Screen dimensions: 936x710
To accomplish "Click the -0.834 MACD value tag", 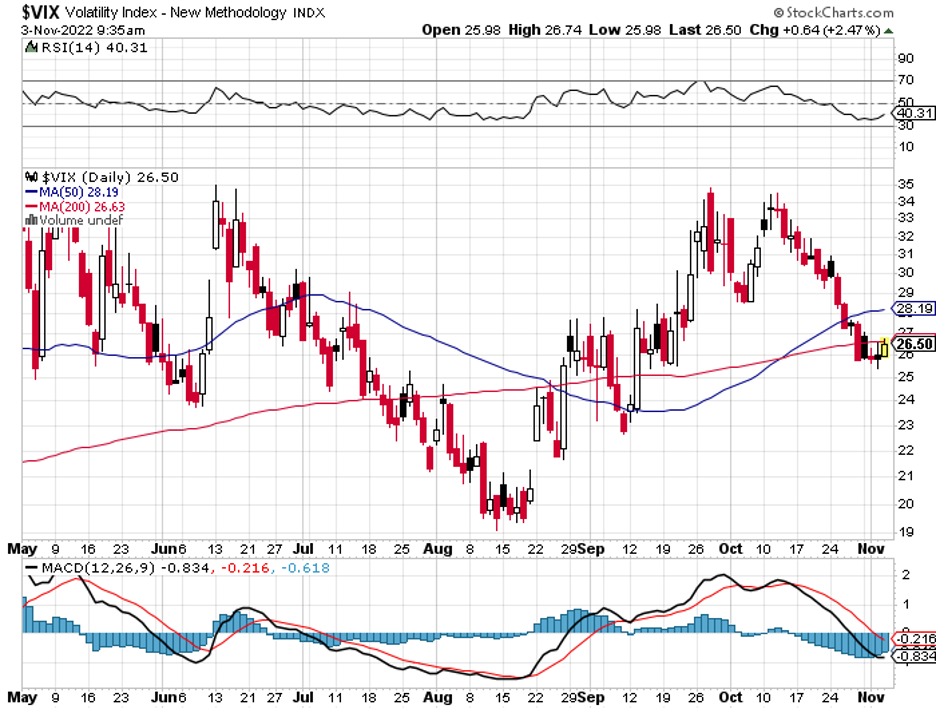I will coord(915,656).
